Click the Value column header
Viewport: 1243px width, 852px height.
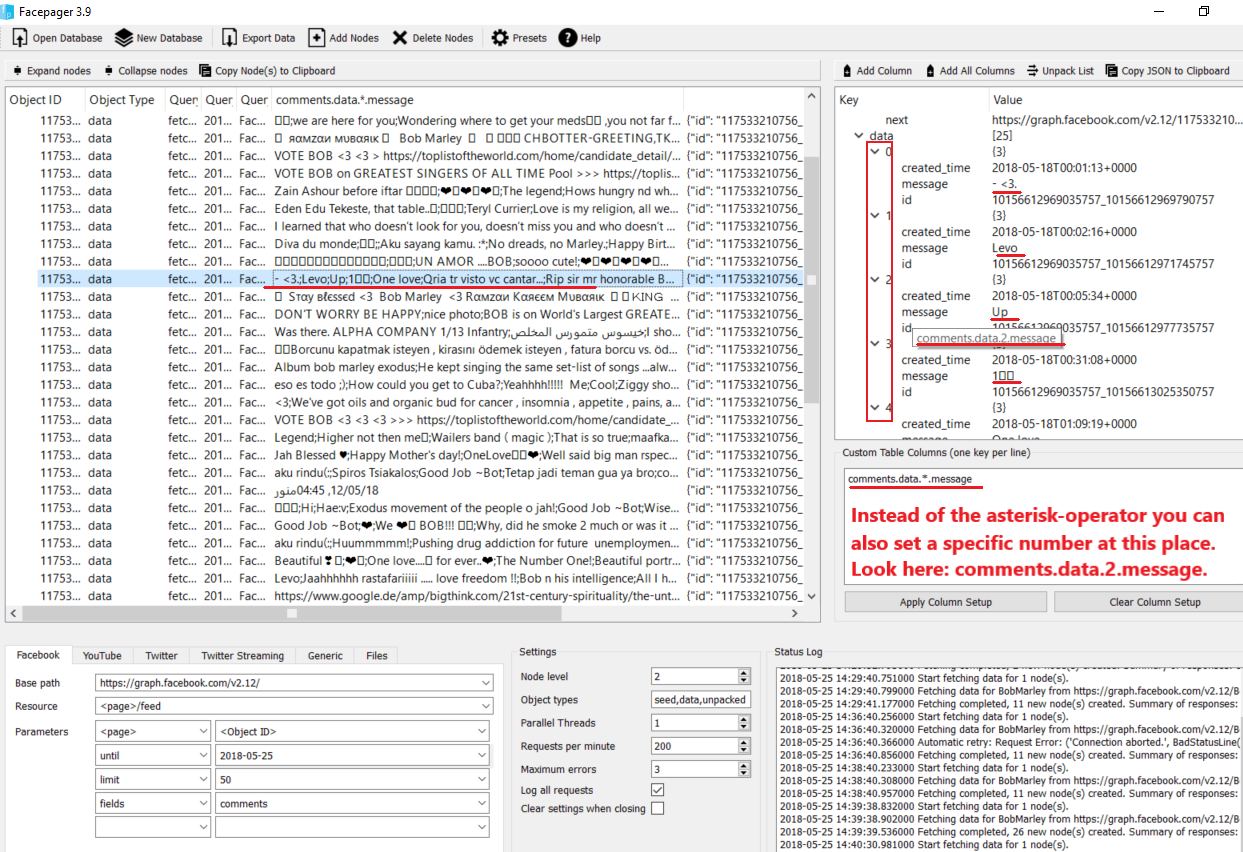point(1115,100)
